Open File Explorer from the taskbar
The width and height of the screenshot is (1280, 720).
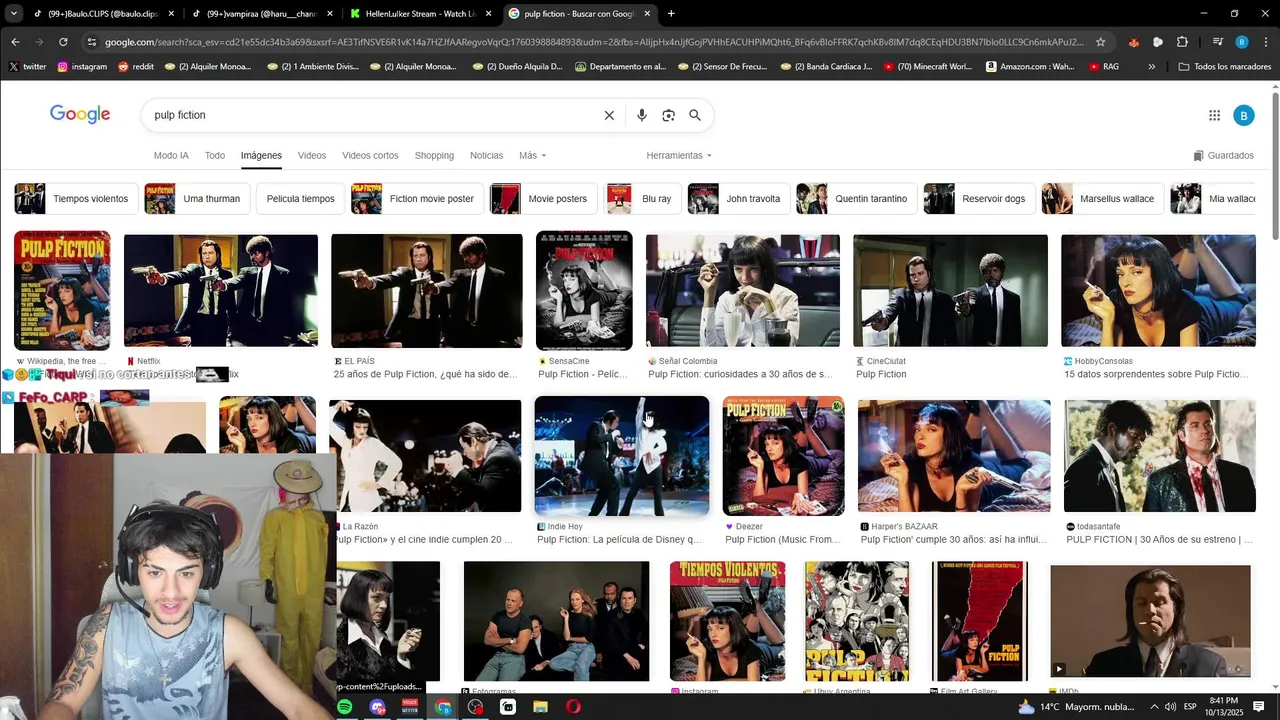click(x=540, y=707)
